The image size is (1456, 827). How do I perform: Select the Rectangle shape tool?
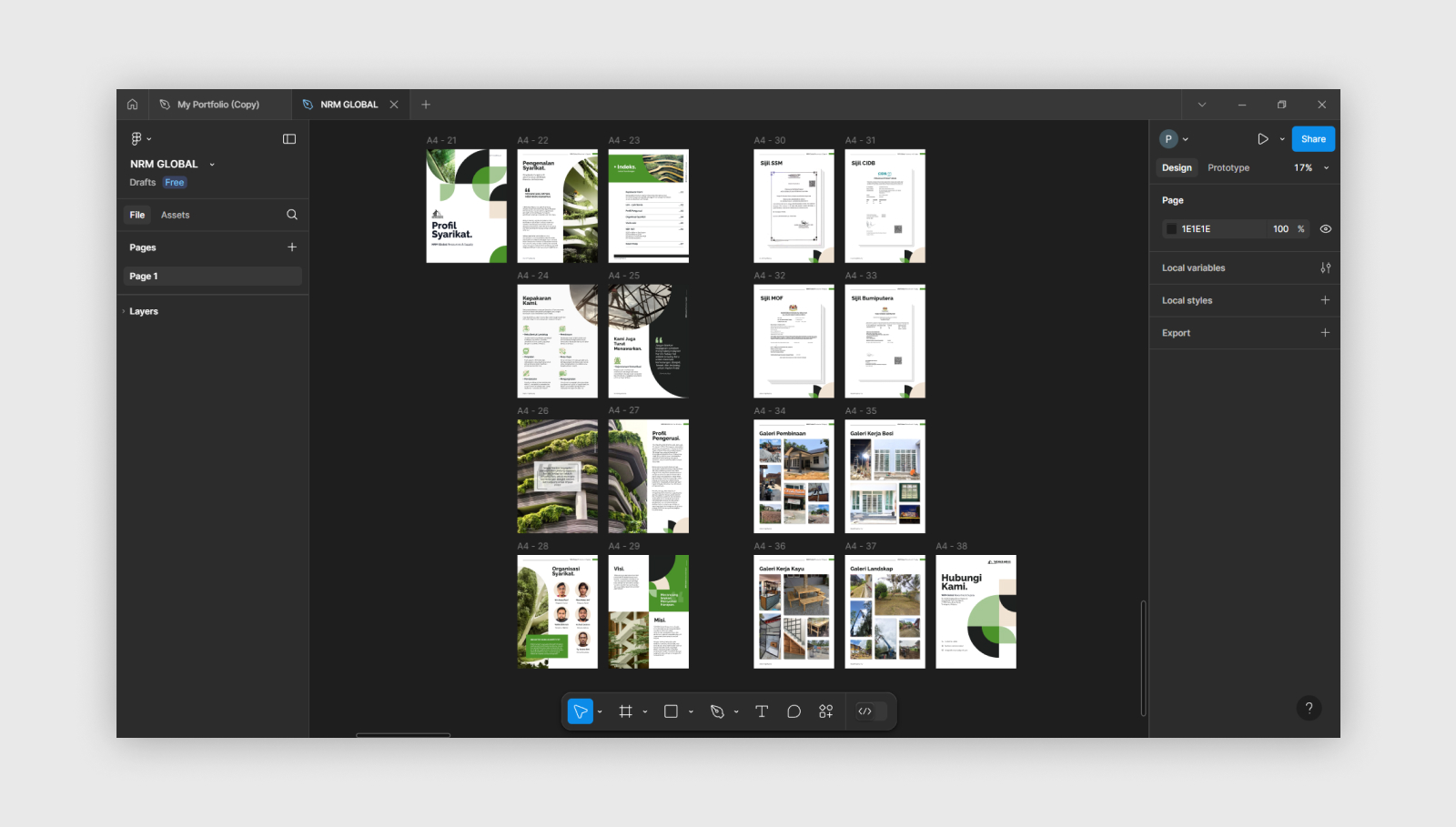click(671, 711)
